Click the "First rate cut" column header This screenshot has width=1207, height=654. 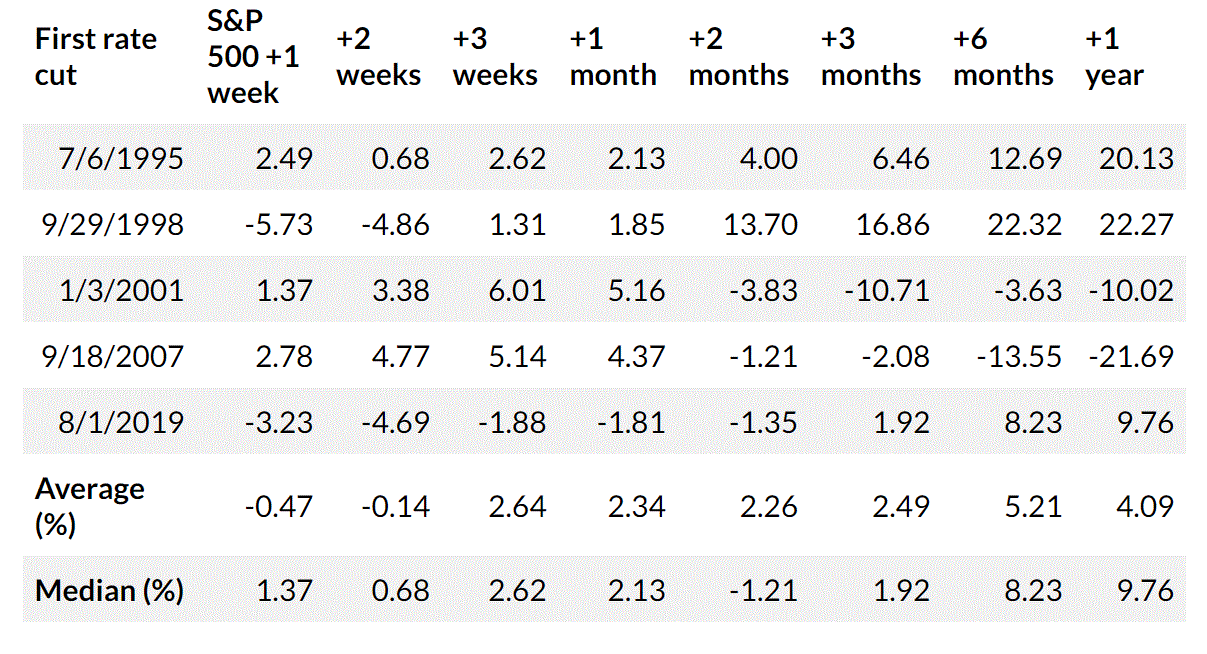point(96,57)
